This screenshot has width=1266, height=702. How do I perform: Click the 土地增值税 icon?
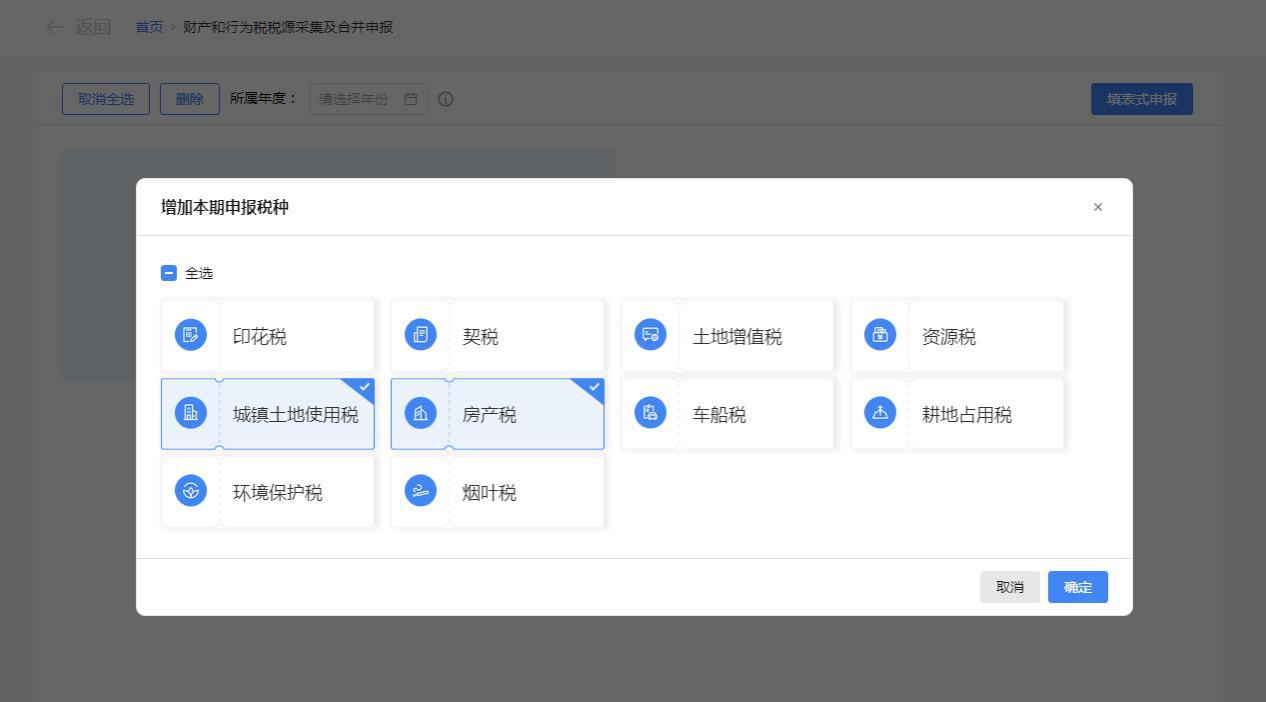coord(650,336)
